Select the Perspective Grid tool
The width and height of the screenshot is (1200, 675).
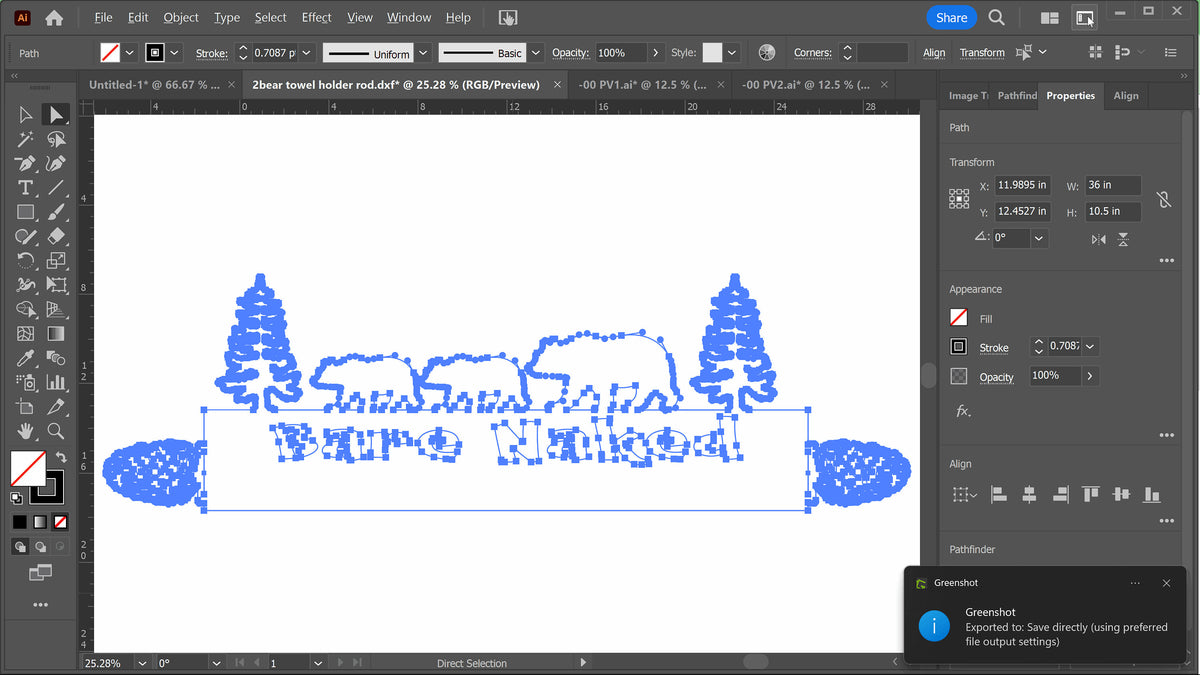tap(56, 309)
